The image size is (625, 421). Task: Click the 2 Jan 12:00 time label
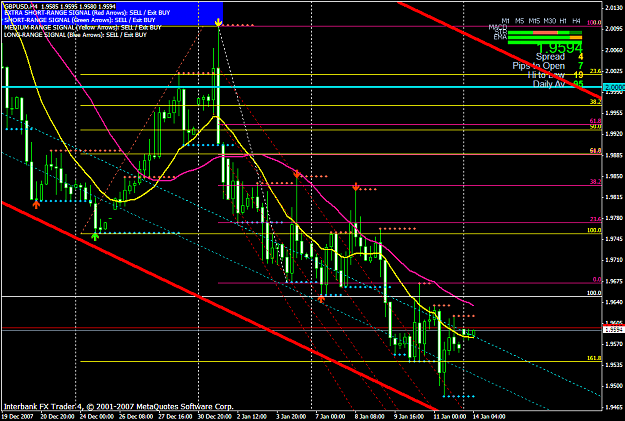tap(252, 417)
